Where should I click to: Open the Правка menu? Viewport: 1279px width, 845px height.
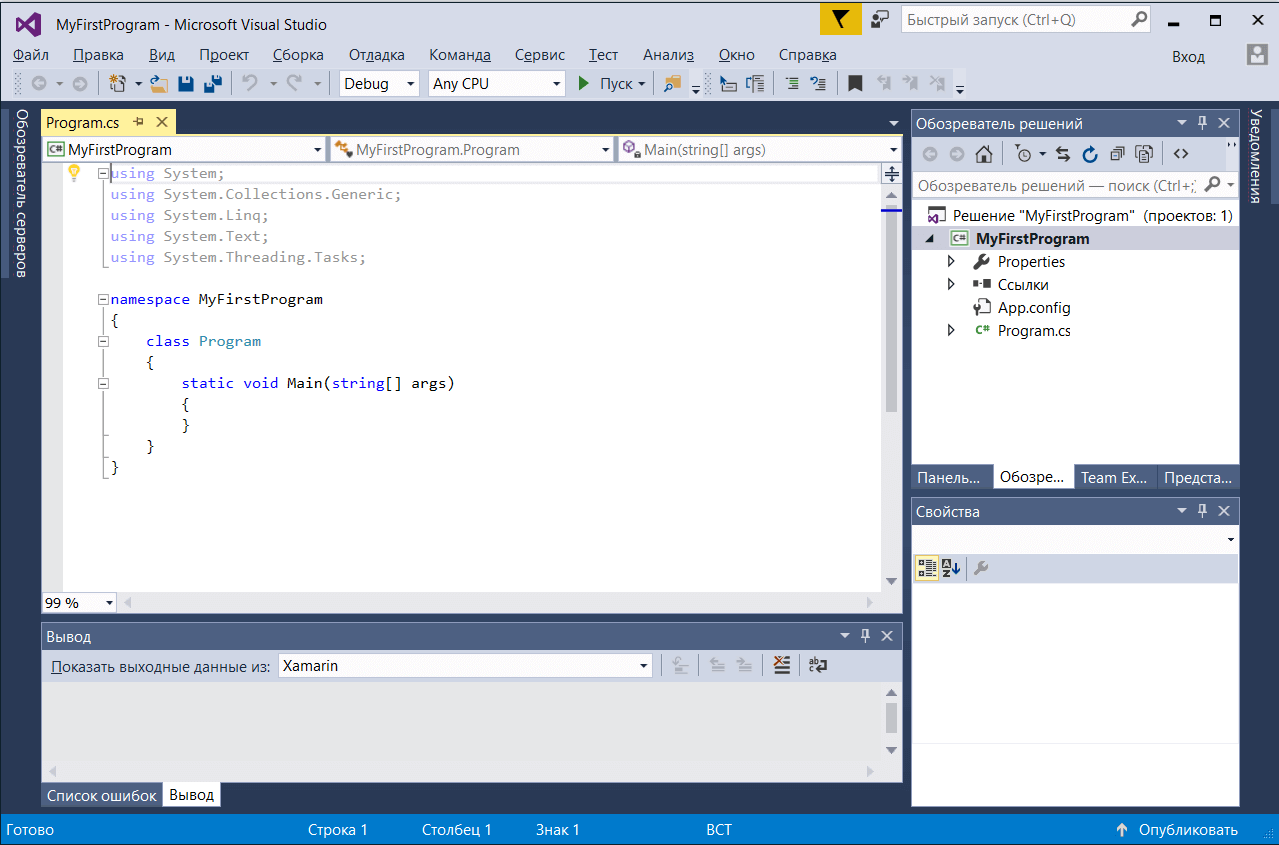tap(99, 55)
